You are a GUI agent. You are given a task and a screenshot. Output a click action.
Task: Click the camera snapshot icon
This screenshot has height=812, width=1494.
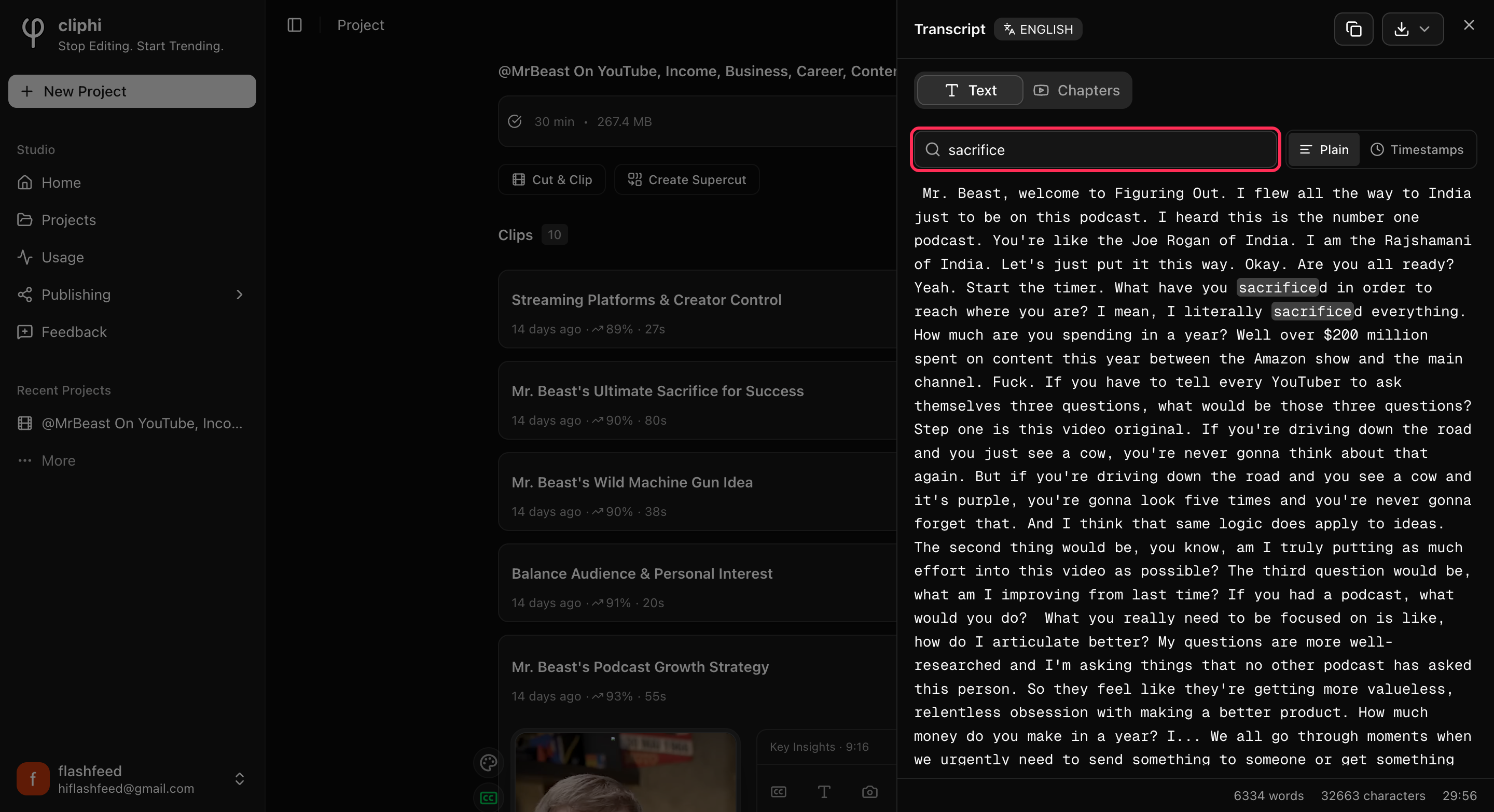(x=869, y=792)
